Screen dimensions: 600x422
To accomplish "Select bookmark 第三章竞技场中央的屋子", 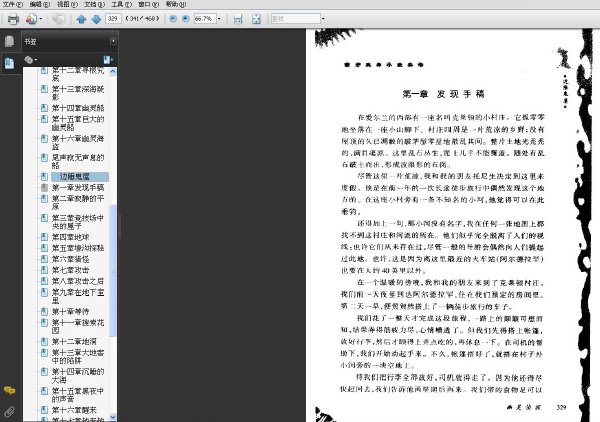I will click(78, 222).
